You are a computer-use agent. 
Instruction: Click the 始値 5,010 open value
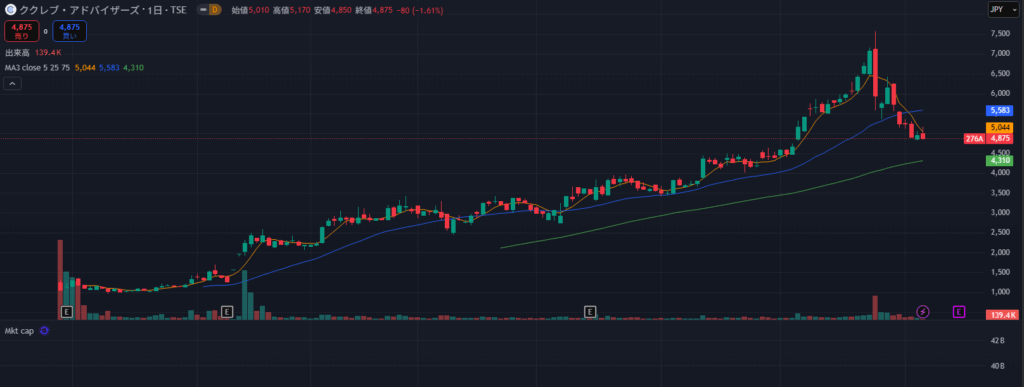click(x=250, y=10)
